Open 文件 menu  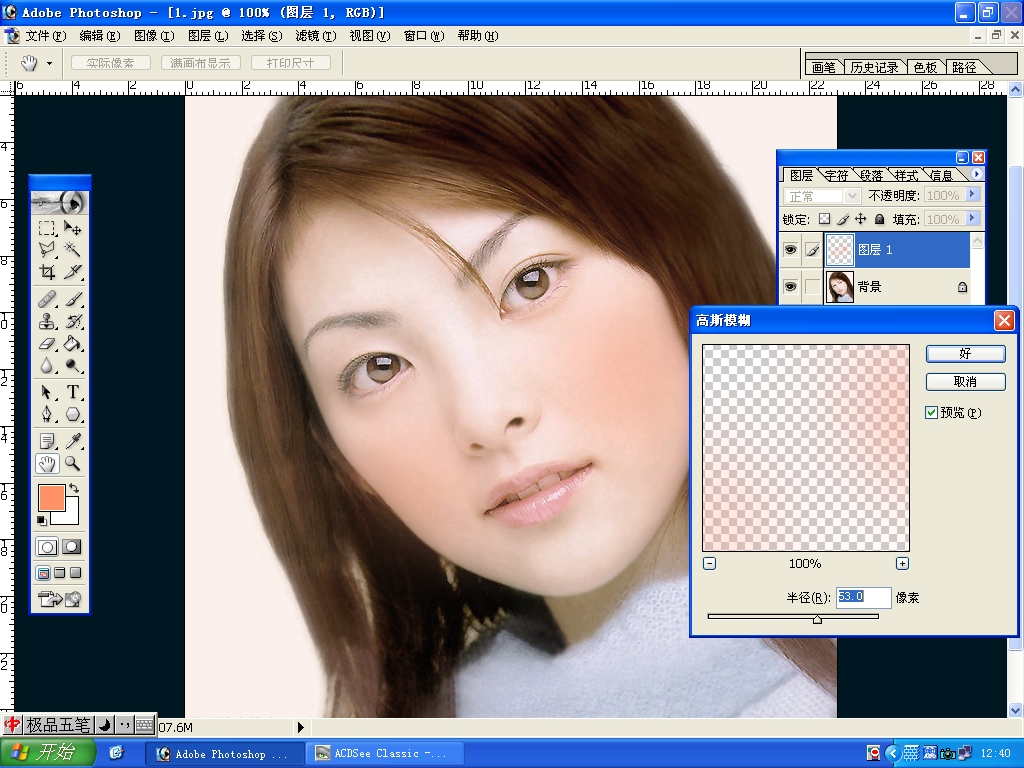pyautogui.click(x=46, y=36)
